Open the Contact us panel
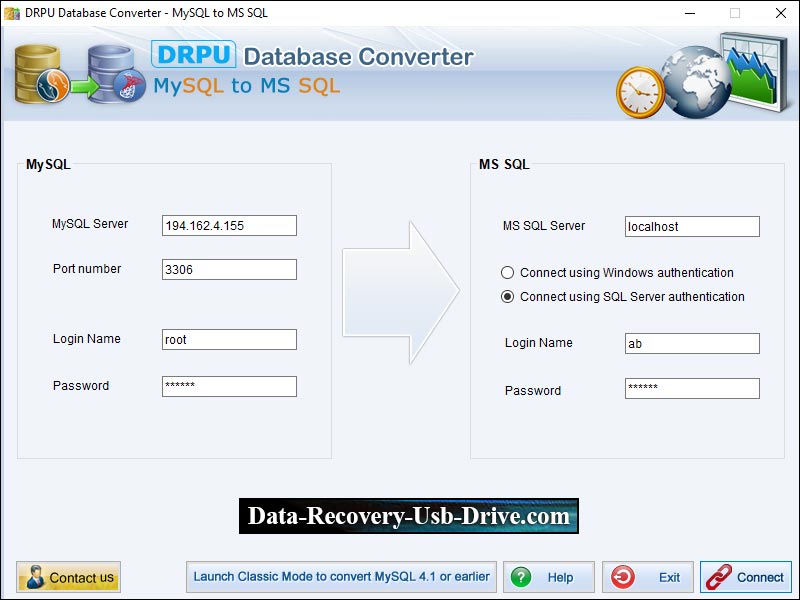Screen dimensions: 800x600 (x=68, y=577)
